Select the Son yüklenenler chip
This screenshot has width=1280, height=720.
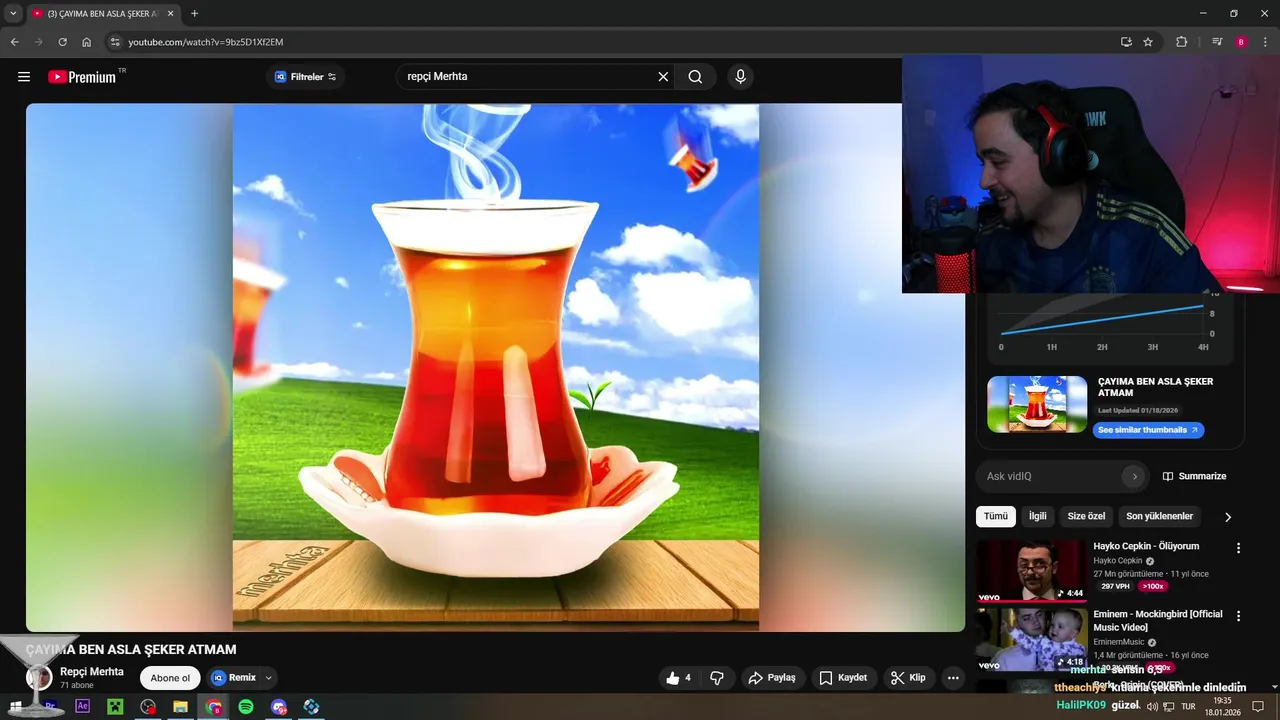[x=1159, y=517]
